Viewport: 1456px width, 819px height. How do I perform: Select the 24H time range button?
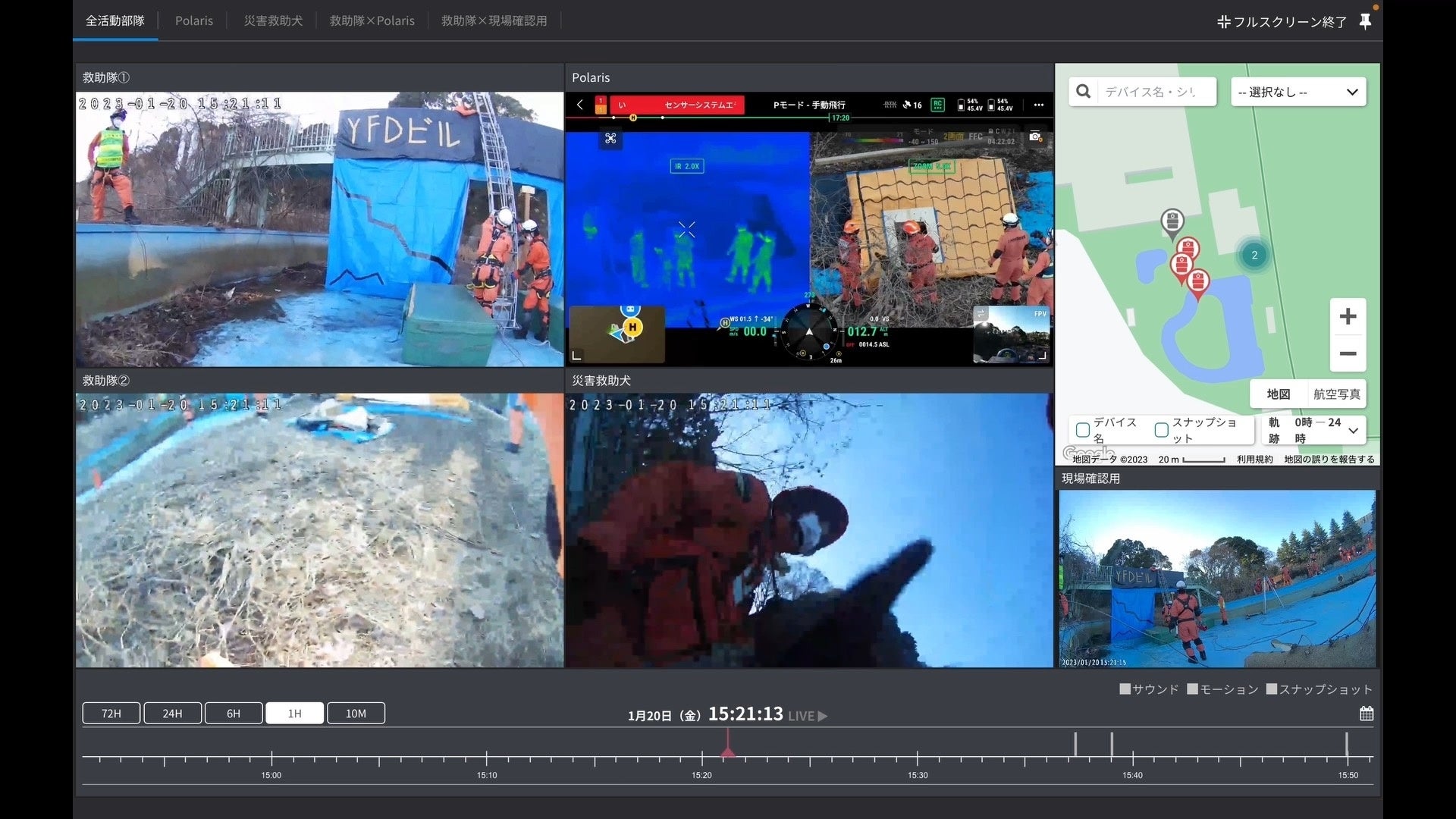click(172, 714)
